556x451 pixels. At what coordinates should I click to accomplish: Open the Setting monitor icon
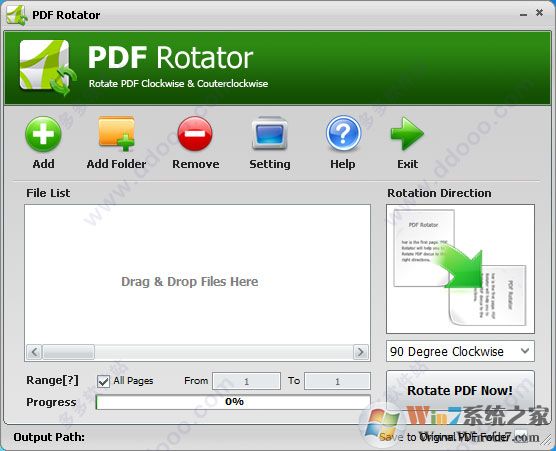tap(269, 133)
